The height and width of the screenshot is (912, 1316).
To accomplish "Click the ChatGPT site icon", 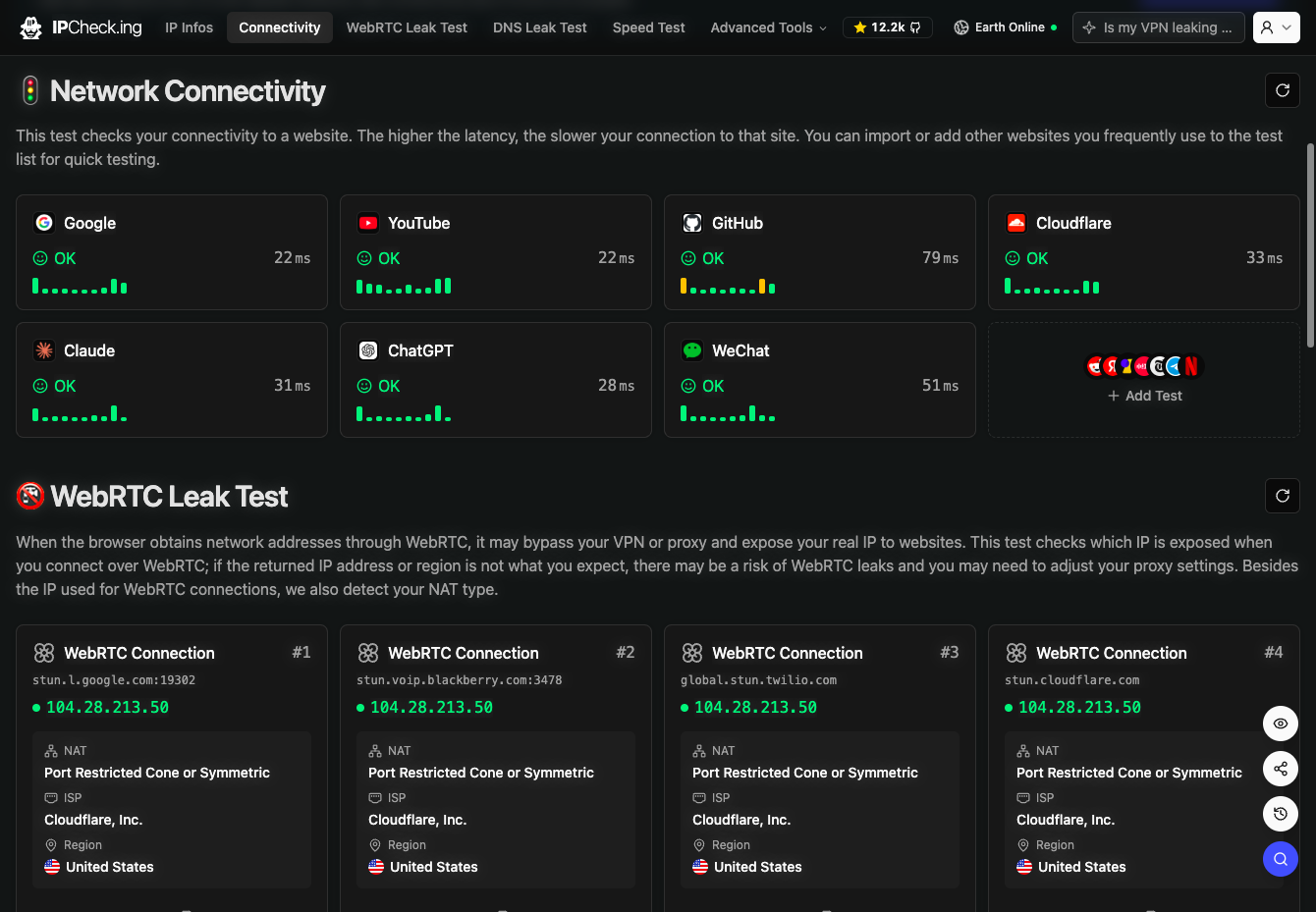I will point(368,350).
